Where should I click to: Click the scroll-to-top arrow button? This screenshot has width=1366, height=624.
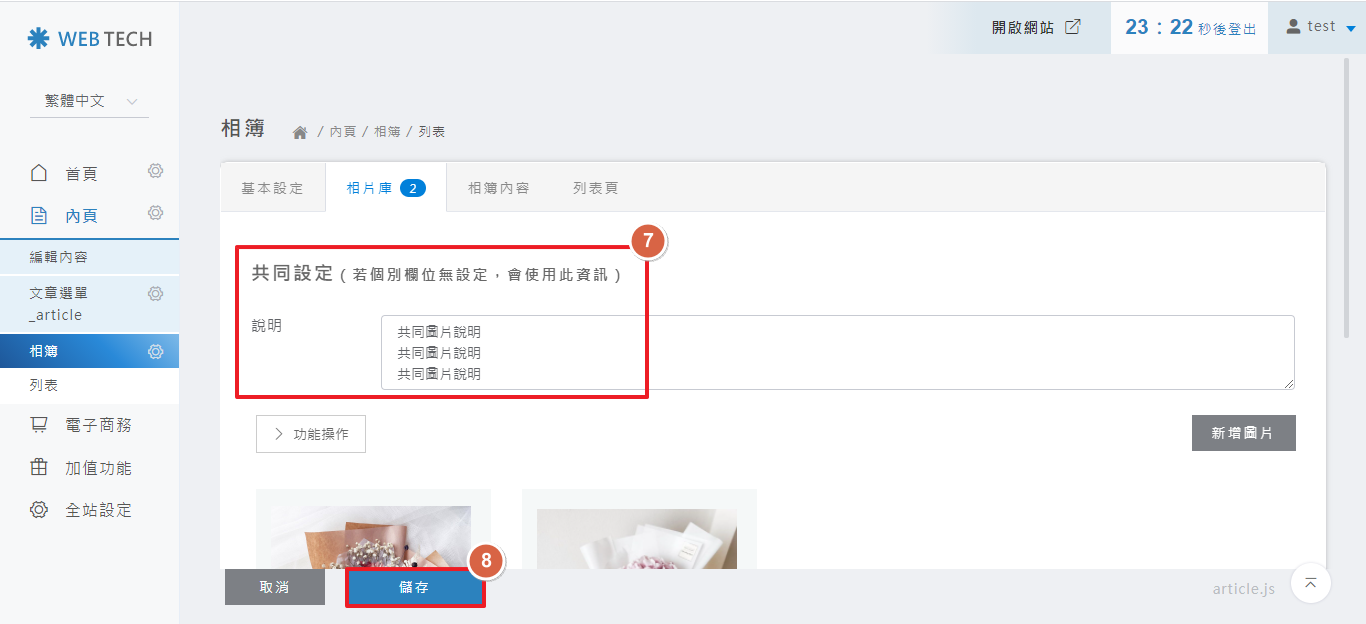coord(1310,583)
